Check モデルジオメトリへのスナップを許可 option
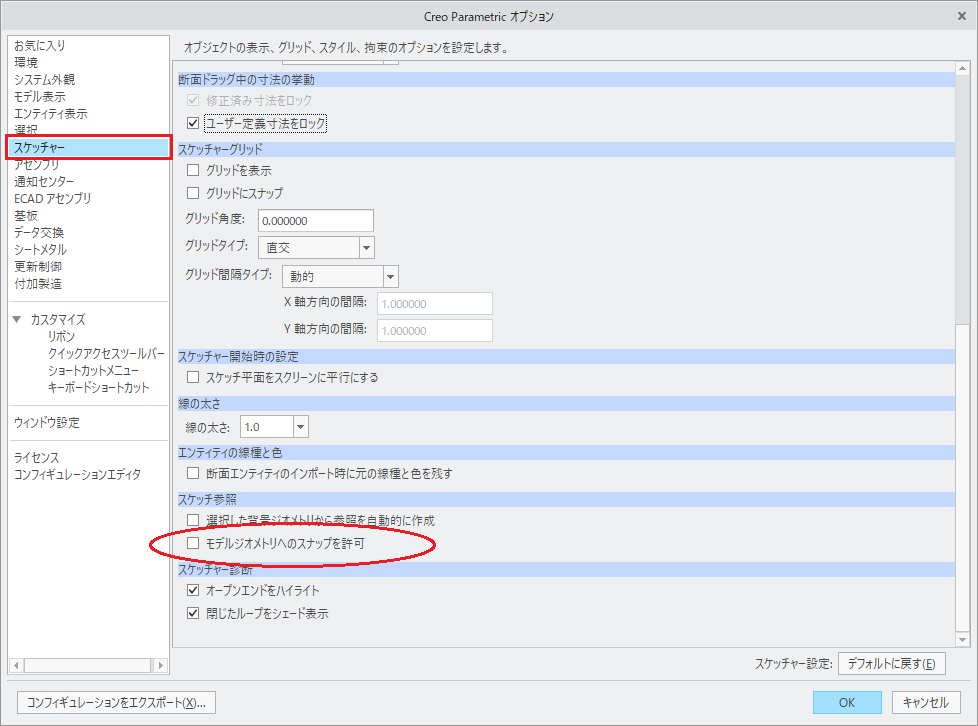 (x=194, y=543)
